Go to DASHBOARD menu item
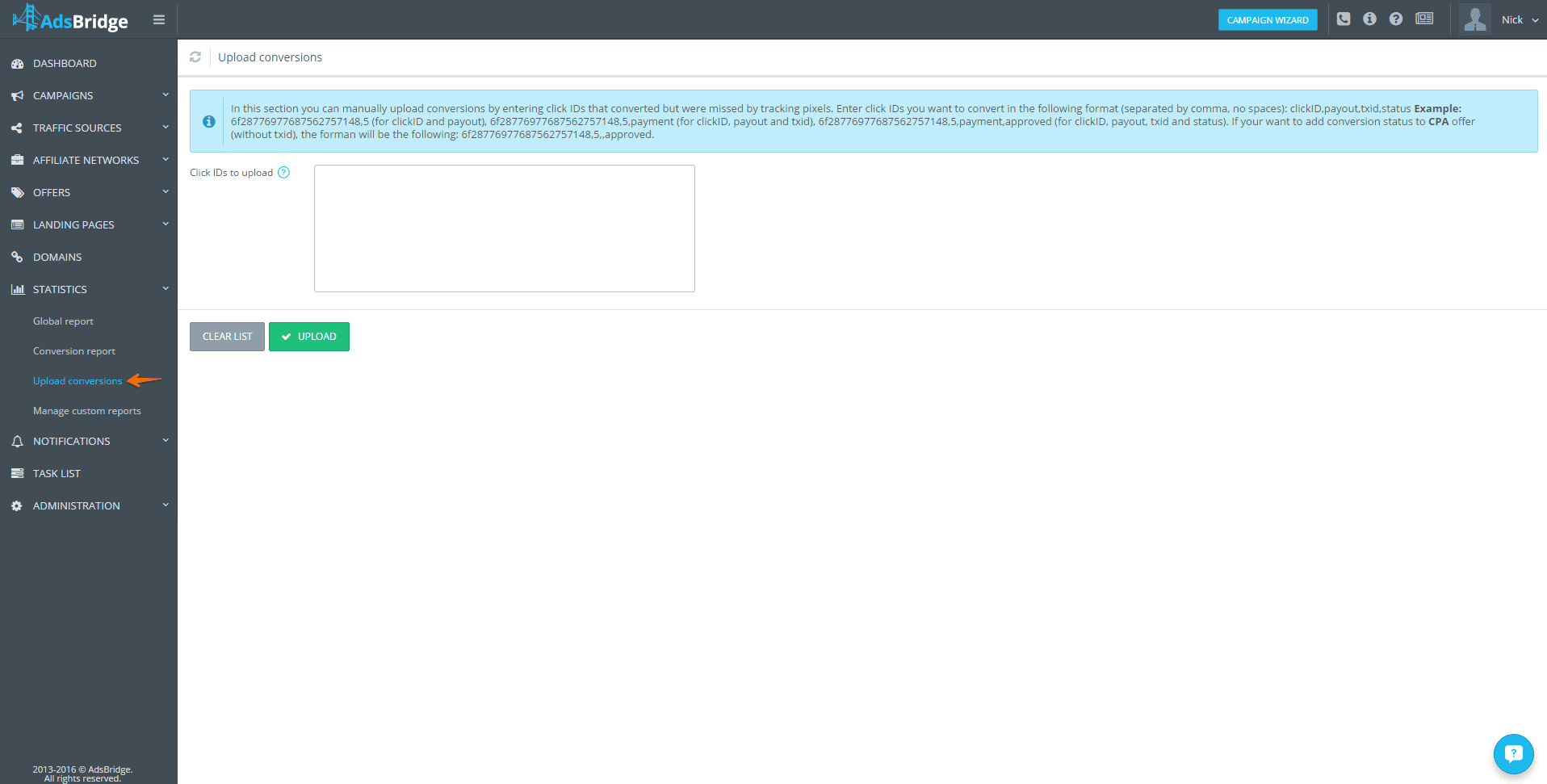Viewport: 1547px width, 784px height. 65,64
